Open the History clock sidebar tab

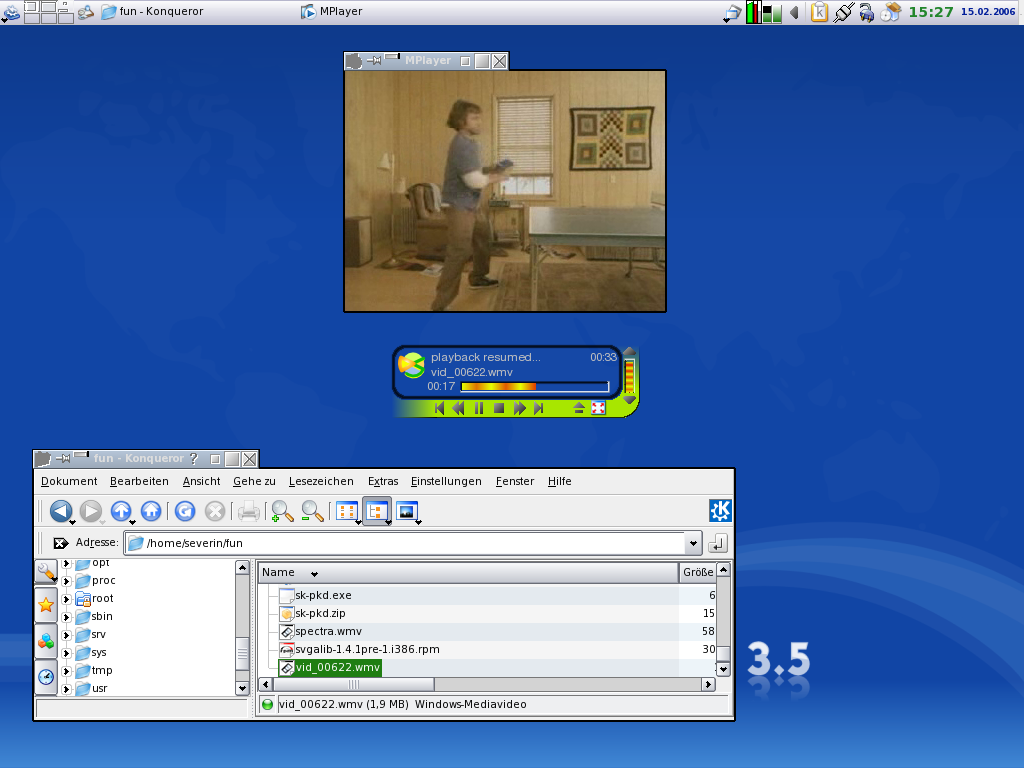coord(46,677)
